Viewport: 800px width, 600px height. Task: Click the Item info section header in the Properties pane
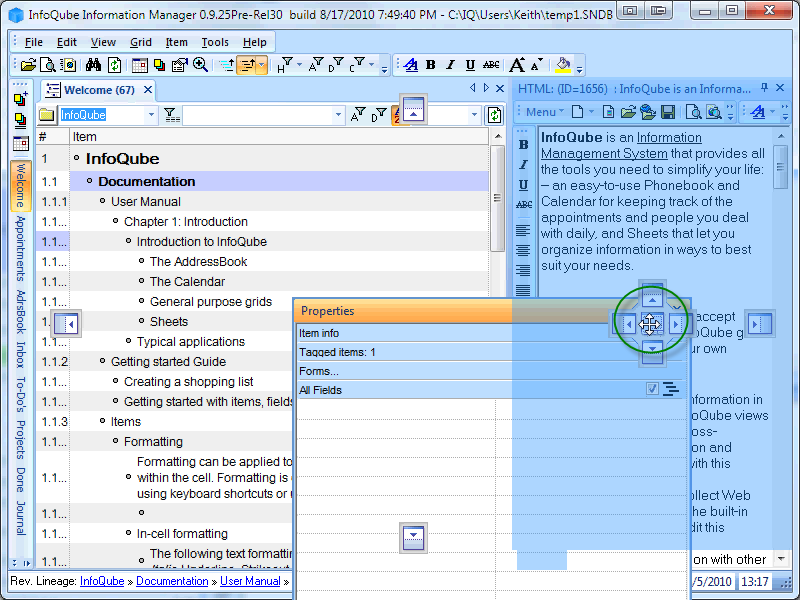click(x=454, y=333)
